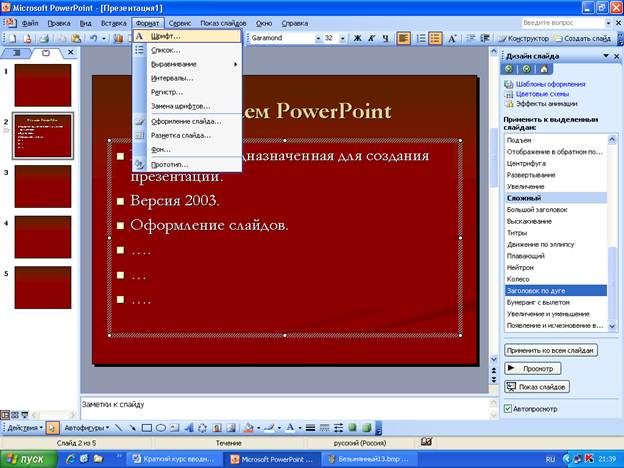This screenshot has height=468, width=624.
Task: Open the font size 32 dropdown arrow
Action: click(x=343, y=38)
